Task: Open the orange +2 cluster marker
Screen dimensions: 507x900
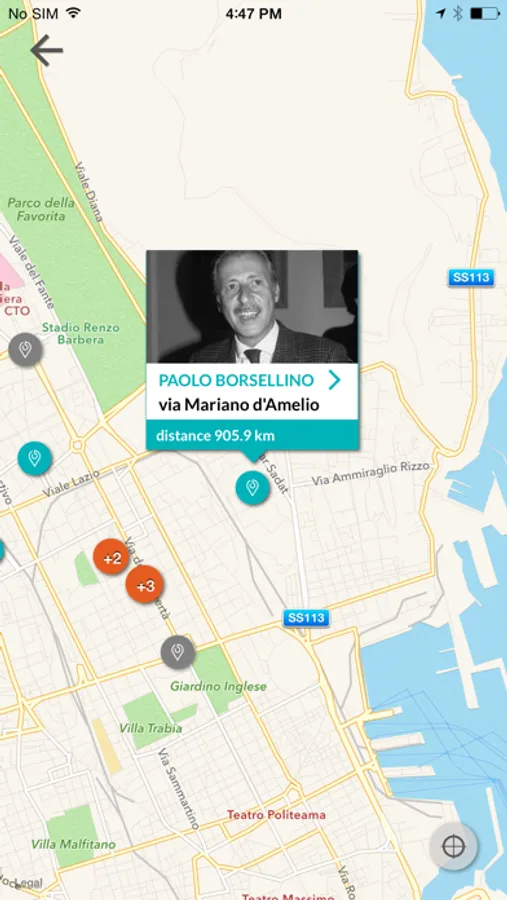Action: (111, 557)
